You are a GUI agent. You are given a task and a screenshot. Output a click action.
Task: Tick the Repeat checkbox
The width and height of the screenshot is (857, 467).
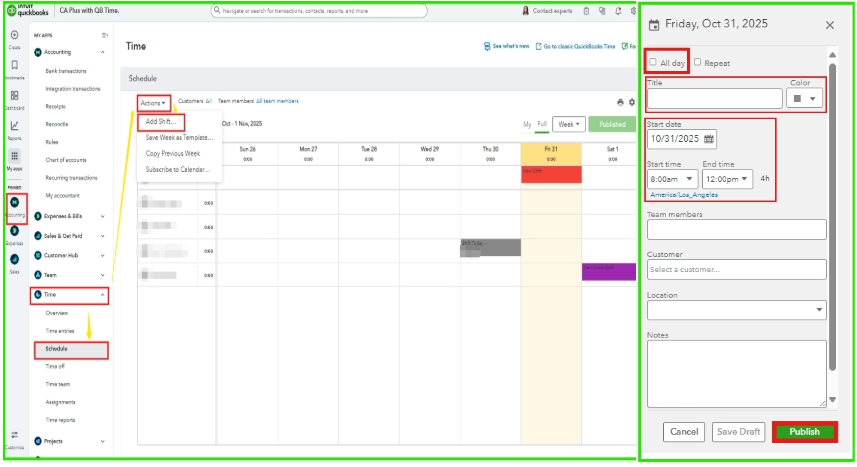point(697,62)
